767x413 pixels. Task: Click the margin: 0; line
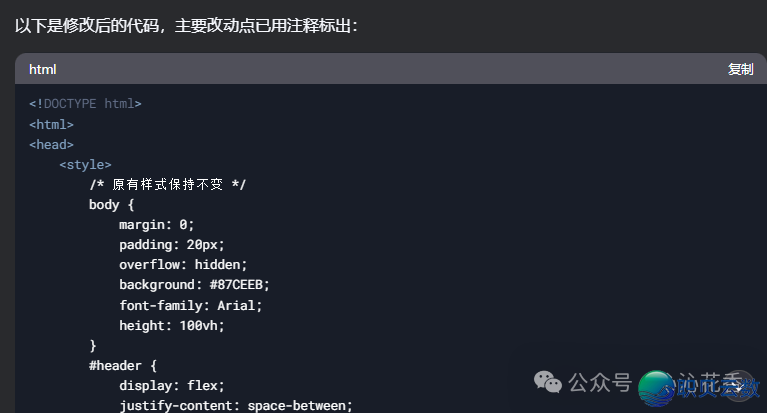157,225
